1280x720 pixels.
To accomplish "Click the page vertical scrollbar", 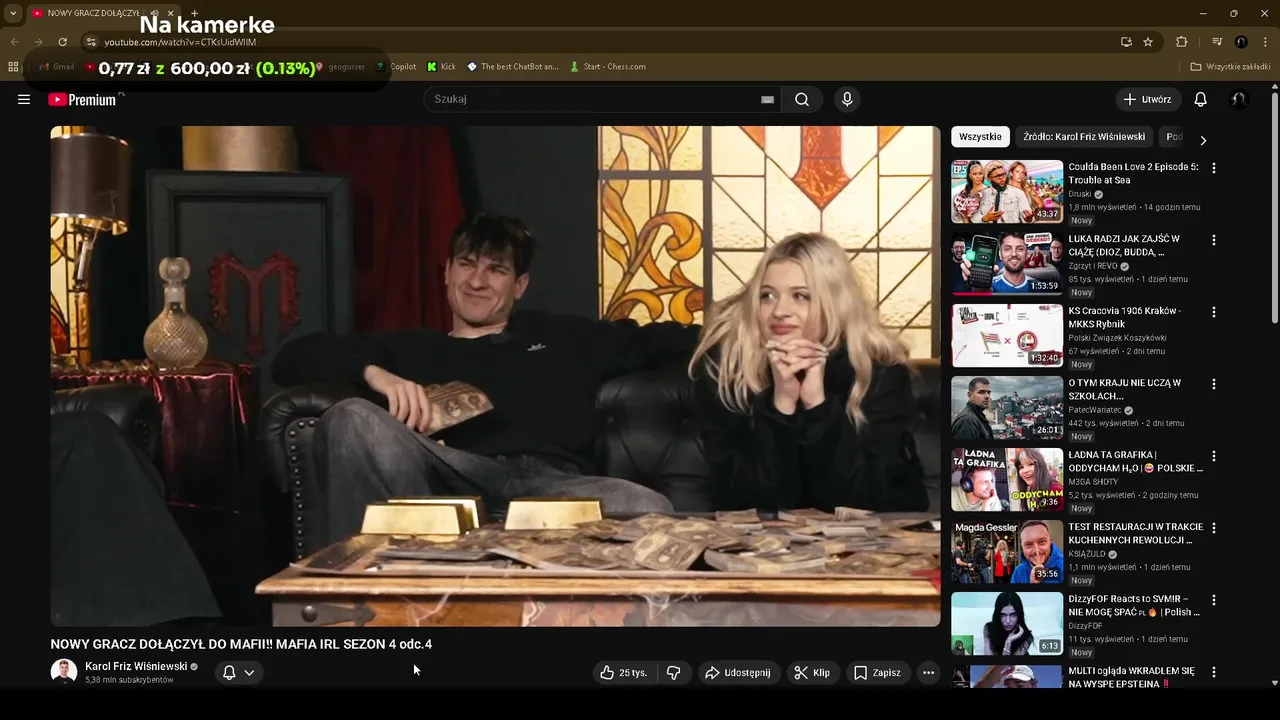I will coord(1274,208).
